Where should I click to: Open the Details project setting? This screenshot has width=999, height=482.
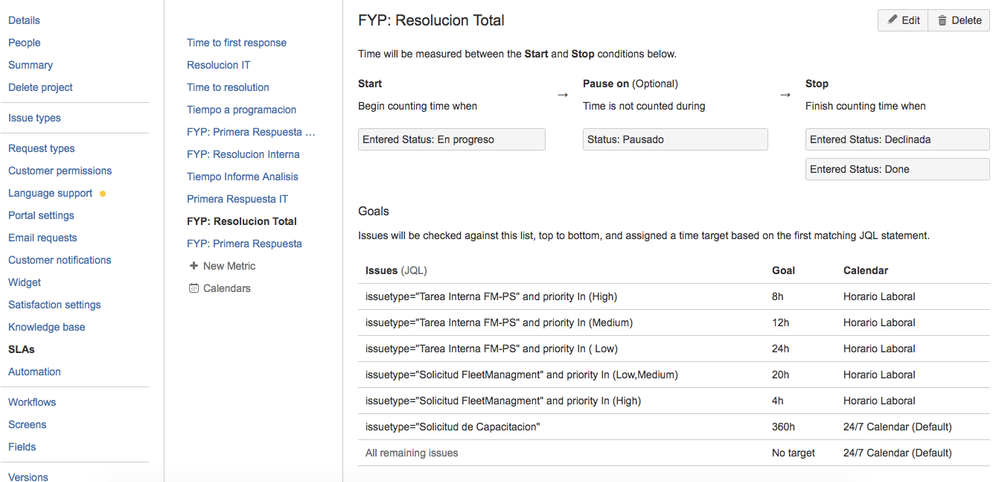[x=24, y=20]
